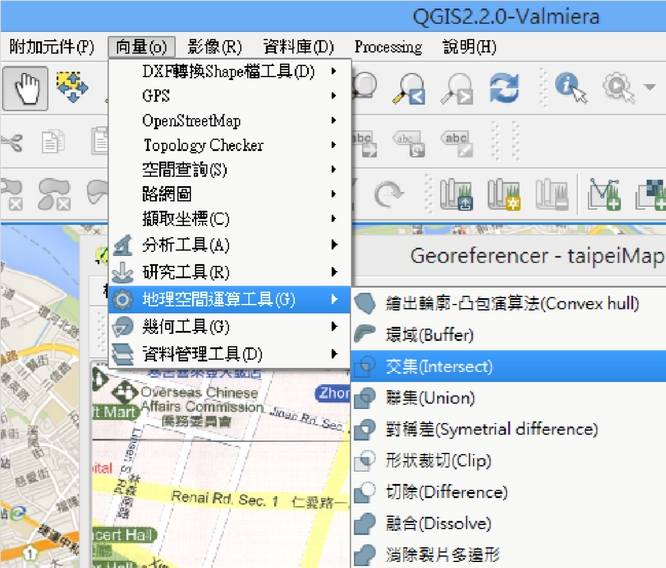This screenshot has width=666, height=568.
Task: Click the Pan Map to Selection icon
Action: tap(72, 88)
